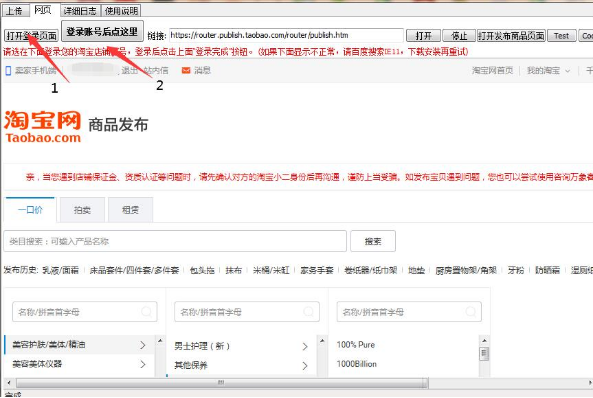Expand the 我的淘宝 dropdown
The image size is (593, 398).
point(548,70)
